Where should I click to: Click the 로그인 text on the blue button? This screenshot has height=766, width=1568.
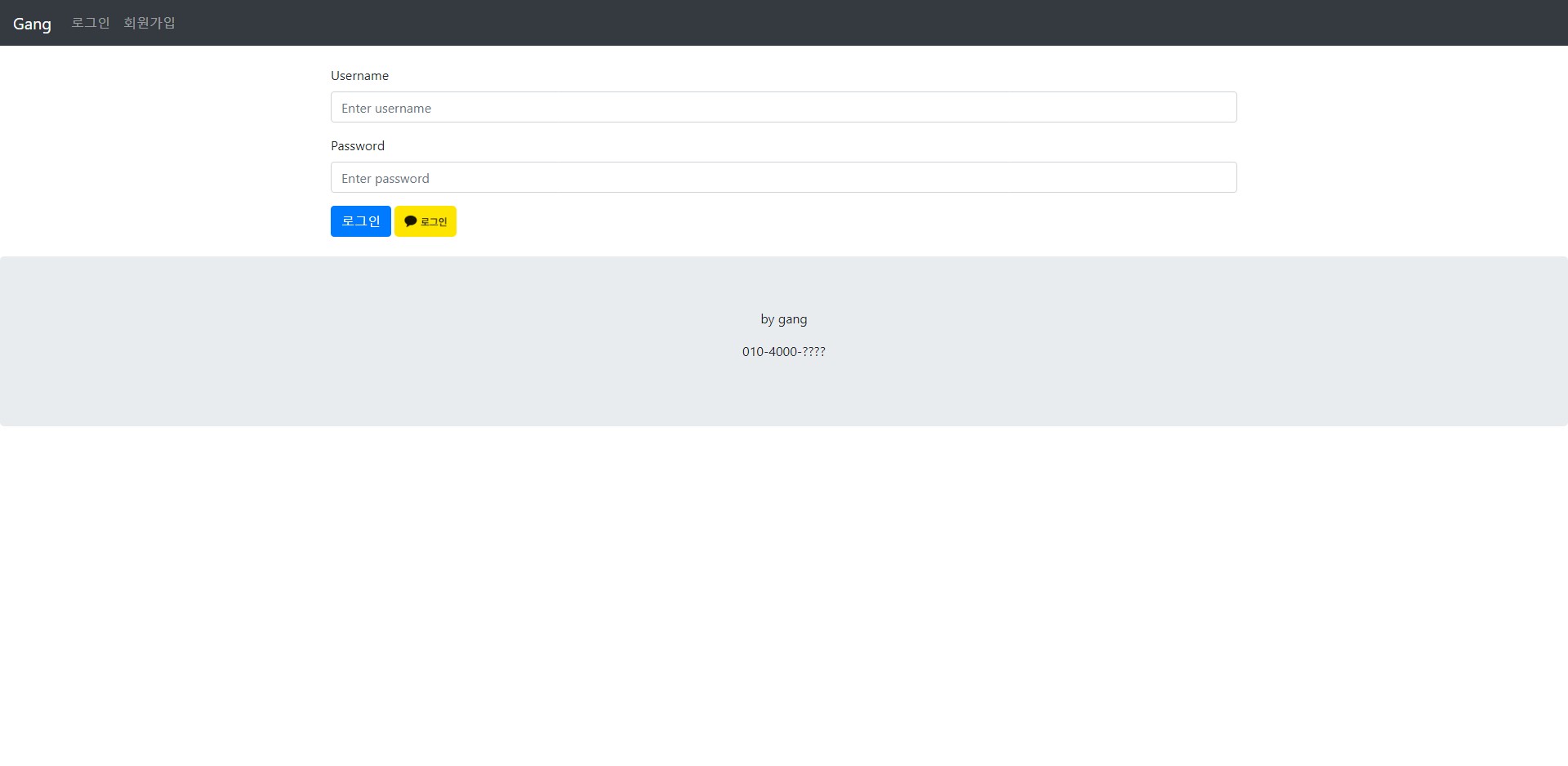[x=360, y=220]
